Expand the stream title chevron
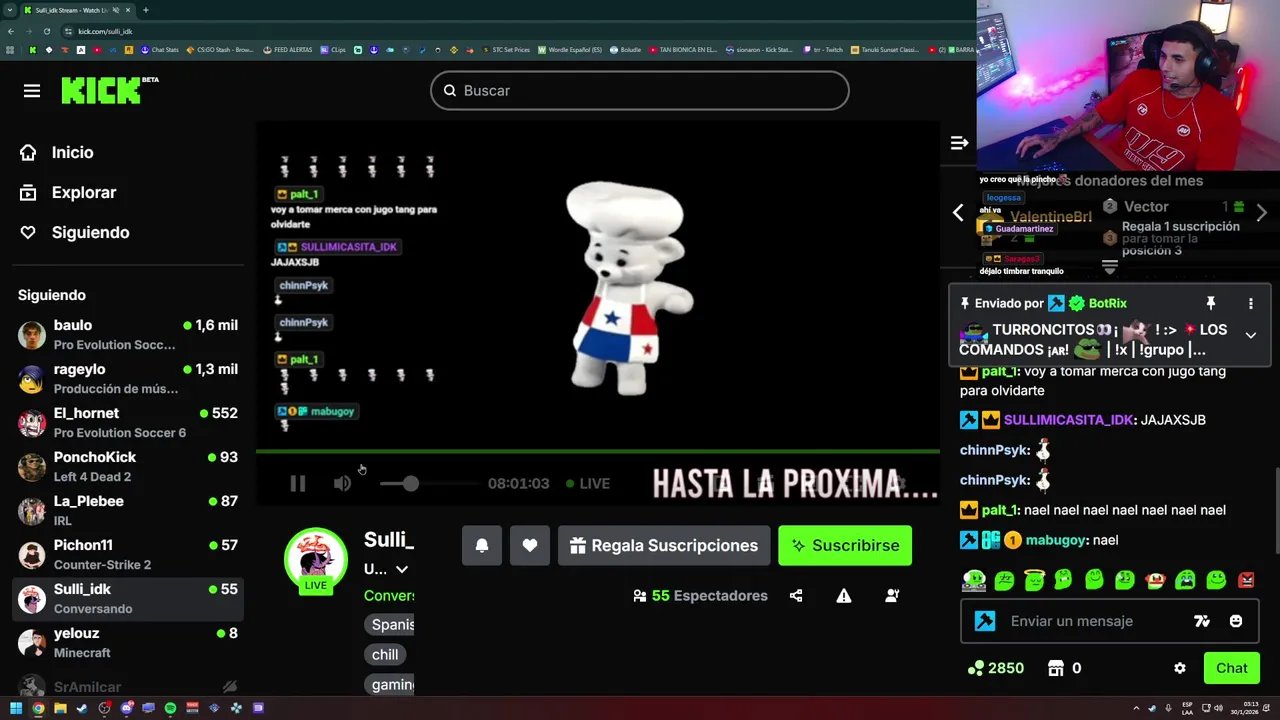This screenshot has height=720, width=1280. [401, 569]
